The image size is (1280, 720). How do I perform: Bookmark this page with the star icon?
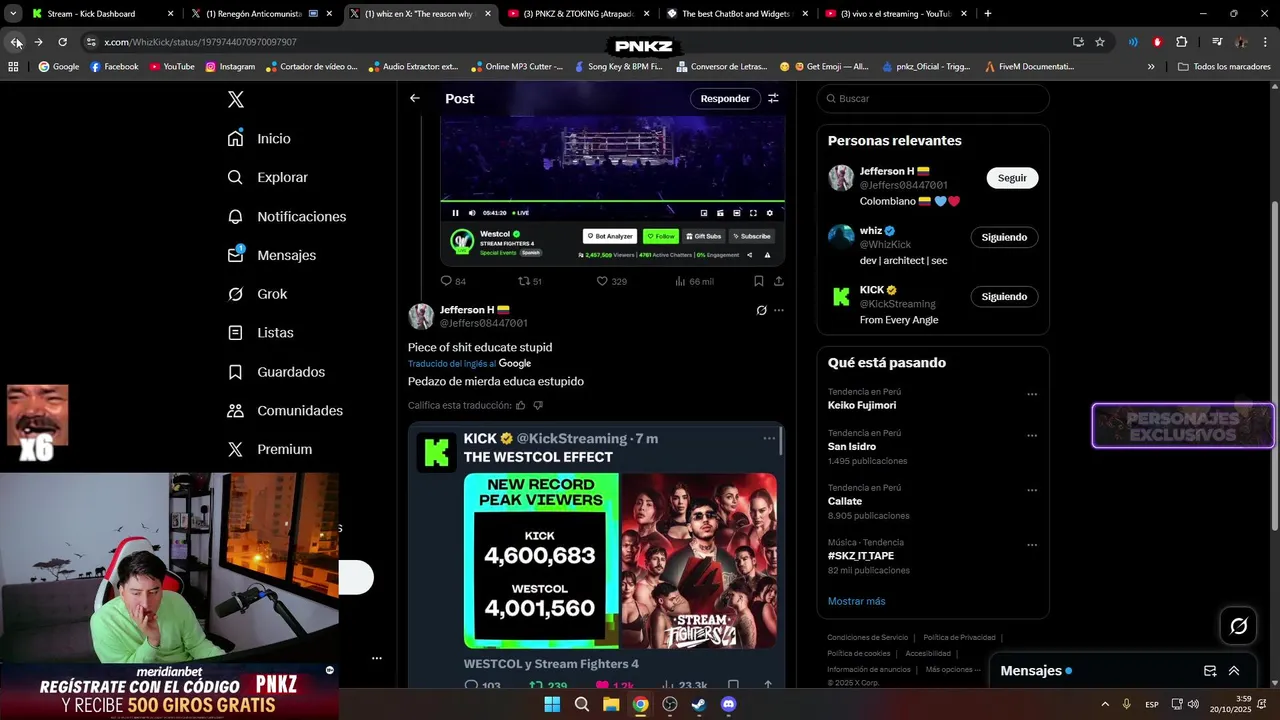(1100, 42)
